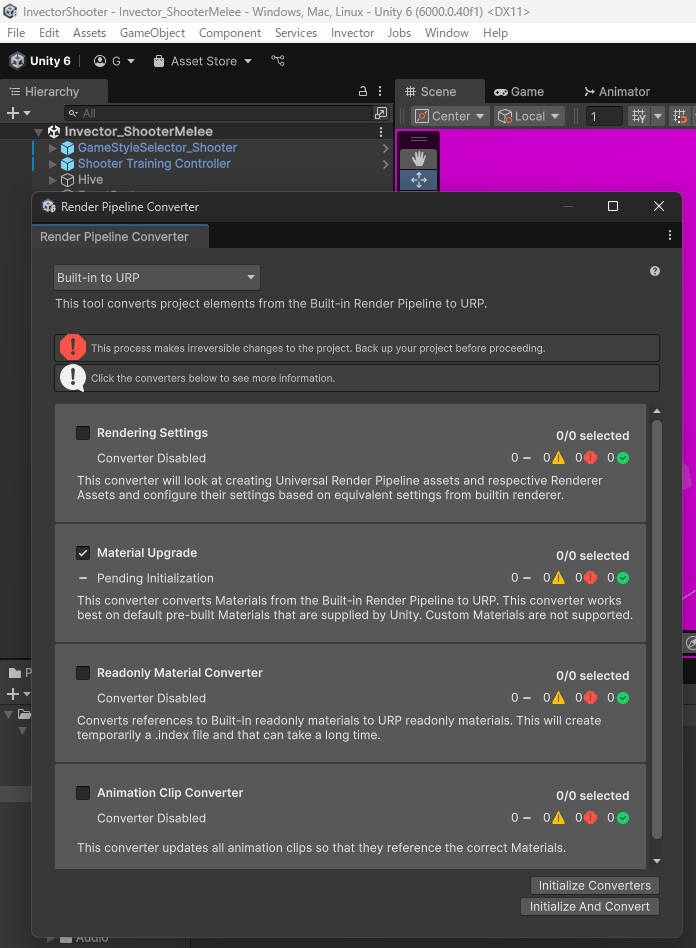This screenshot has height=948, width=696.
Task: Open the Project panel create plus dropdown
Action: tap(18, 694)
